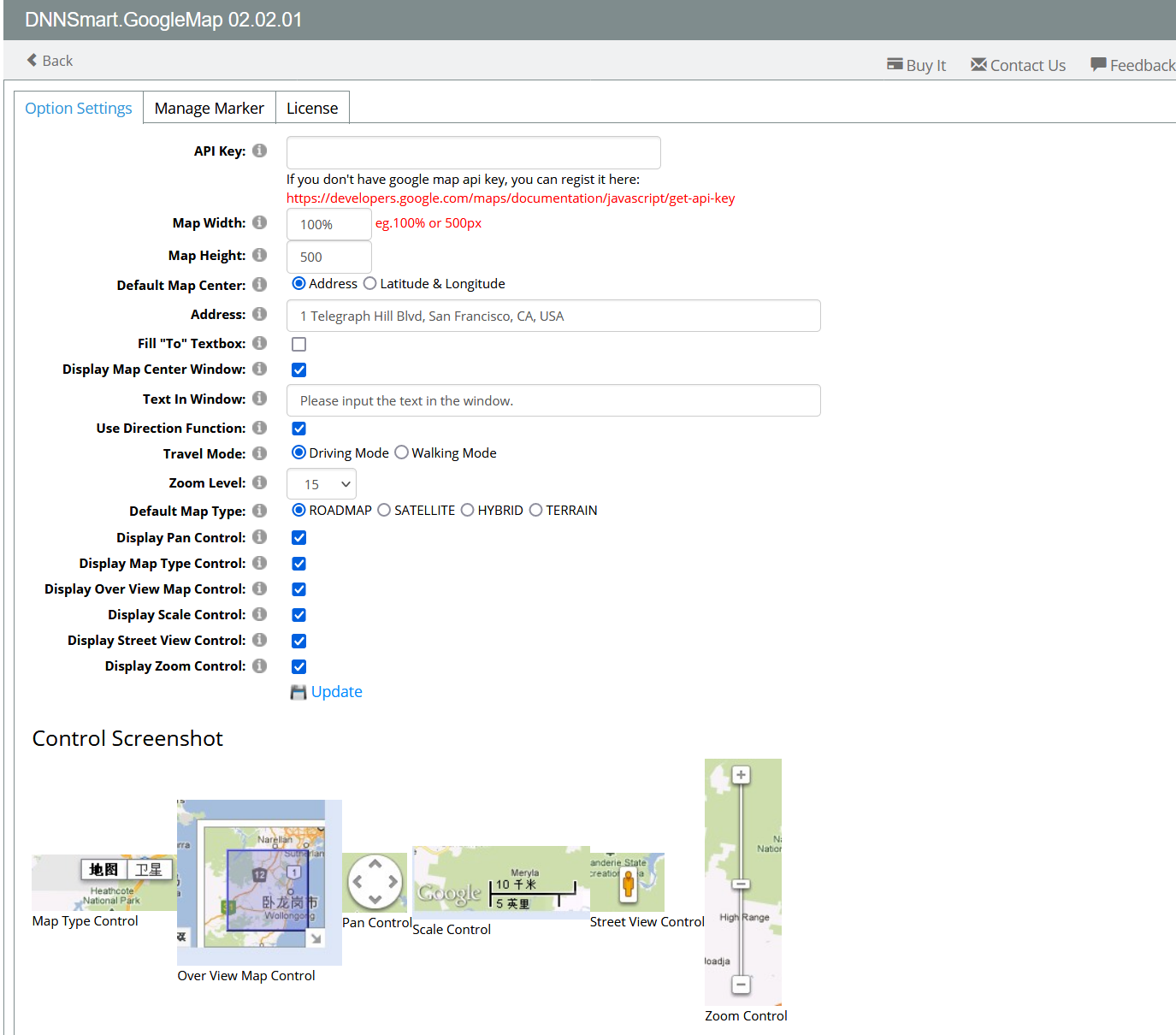The height and width of the screenshot is (1035, 1176).
Task: Click info icon beside Display Scale Control
Action: [260, 614]
